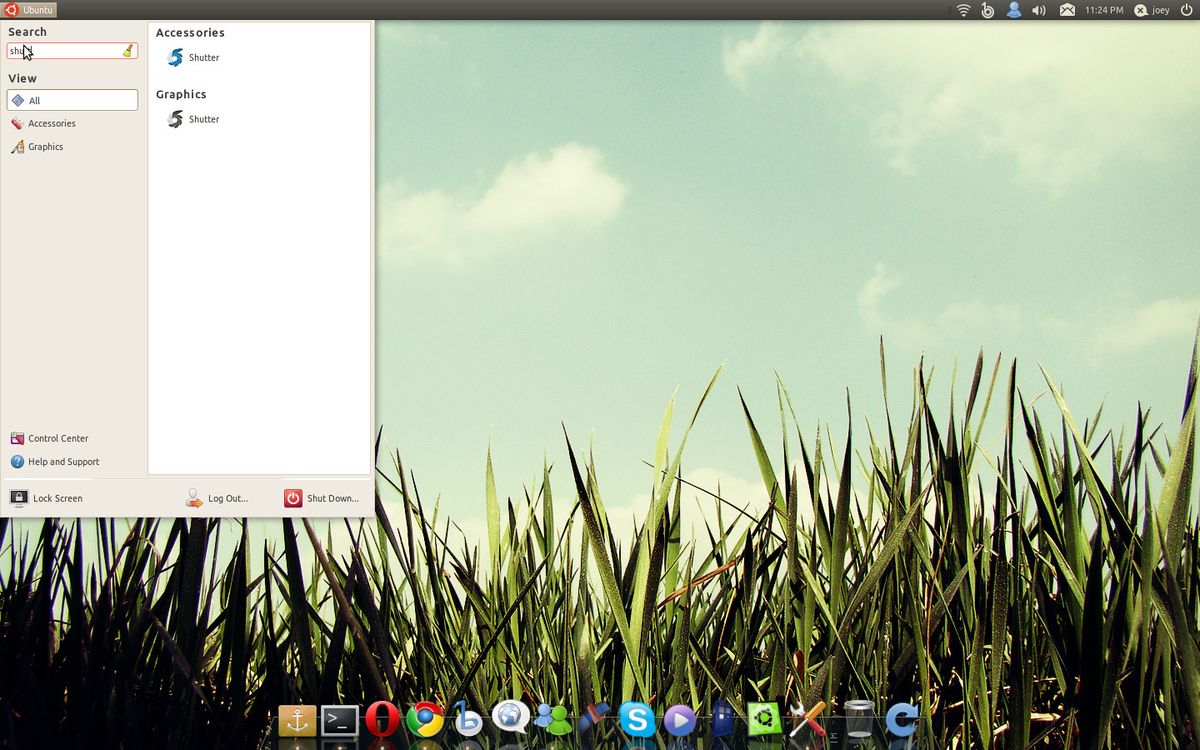Filter results by Accessories category
Screen dimensions: 1200x750
51,124
